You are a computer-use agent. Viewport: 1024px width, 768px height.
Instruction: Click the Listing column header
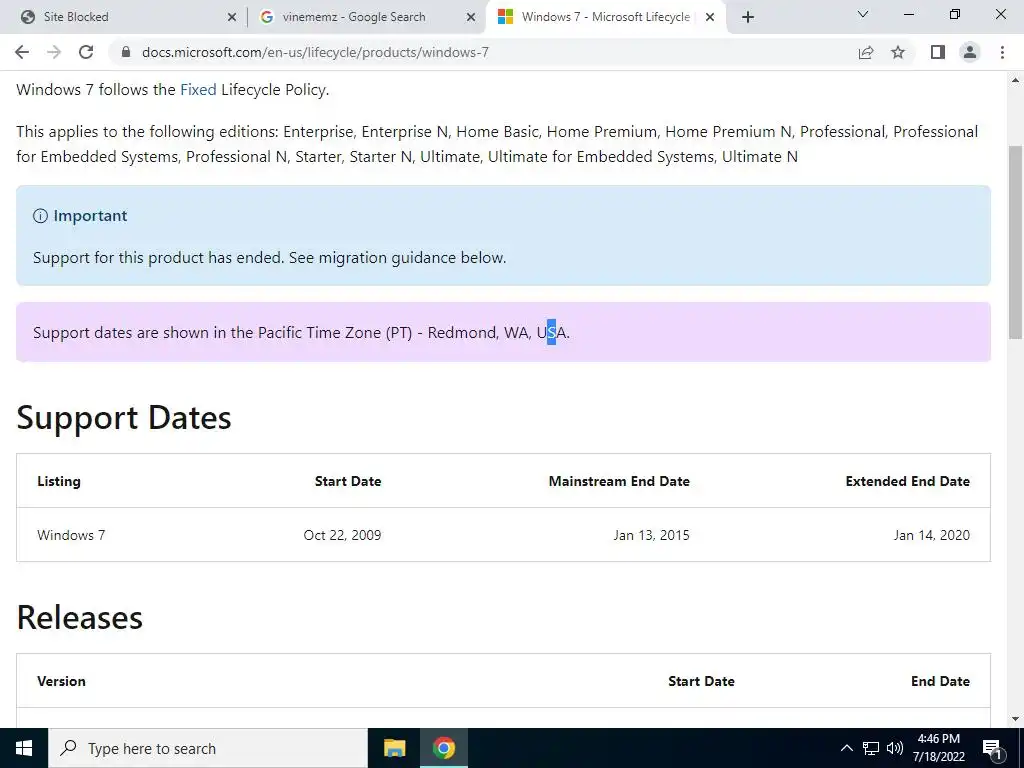point(59,481)
